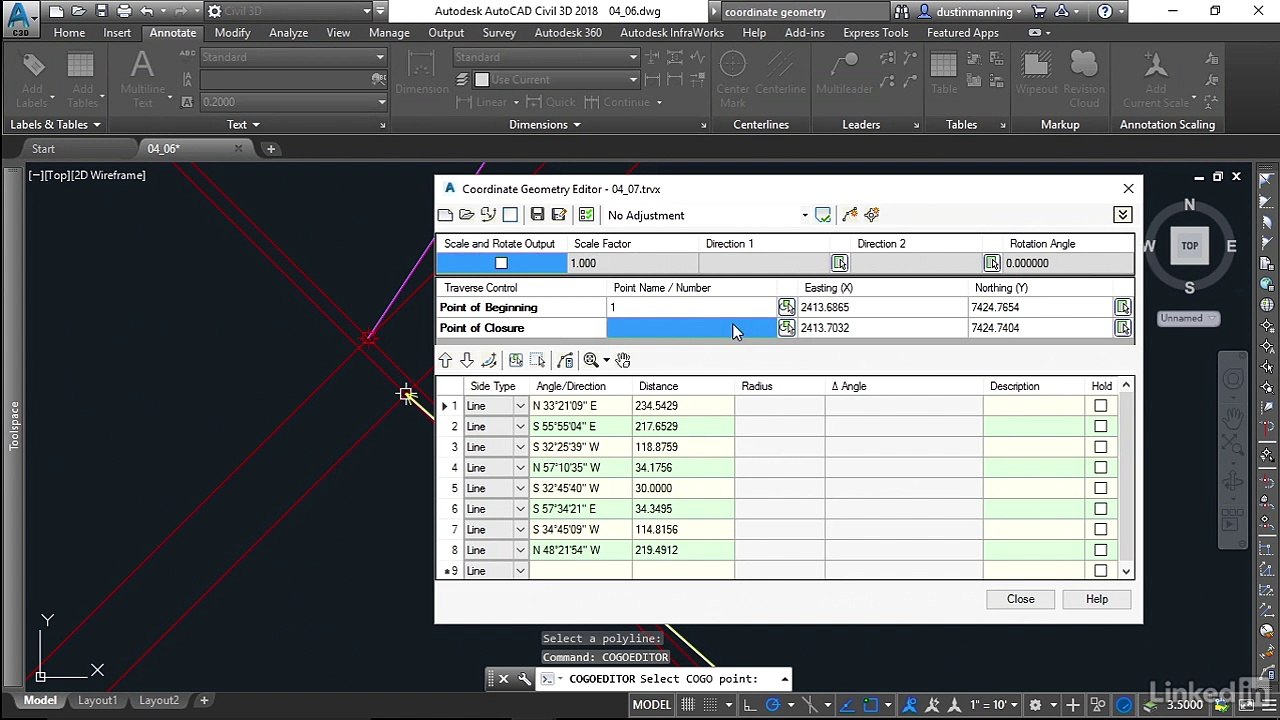Check Hold box for row 4
Viewport: 1280px width, 720px height.
1100,468
